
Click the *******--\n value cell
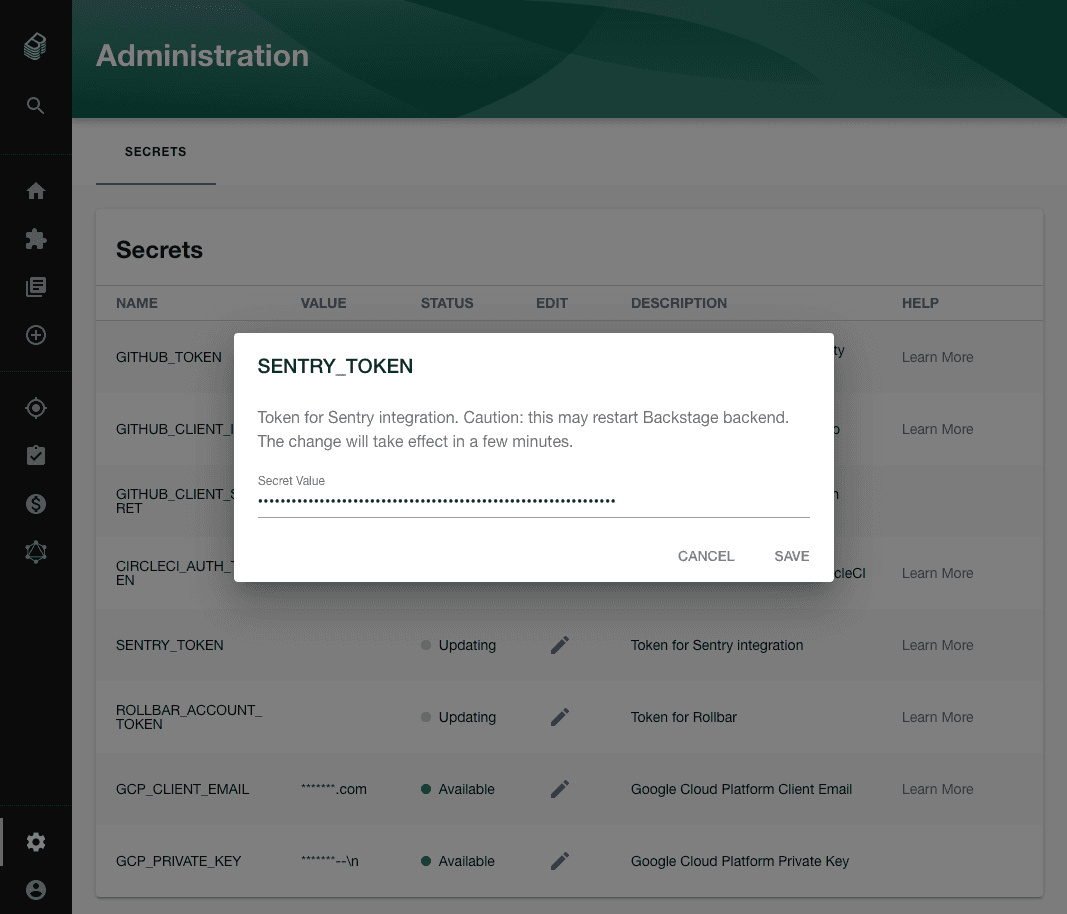point(329,861)
